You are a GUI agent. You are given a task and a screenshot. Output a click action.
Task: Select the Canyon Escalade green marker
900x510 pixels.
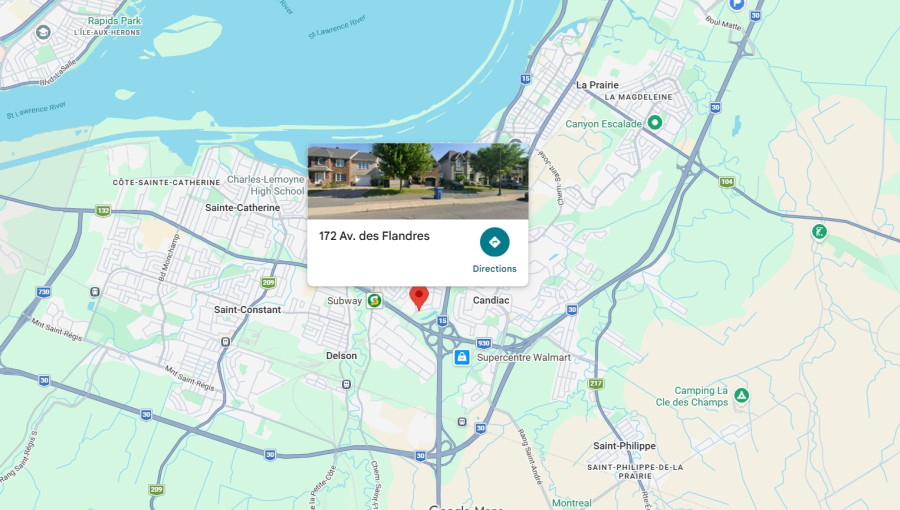[654, 122]
